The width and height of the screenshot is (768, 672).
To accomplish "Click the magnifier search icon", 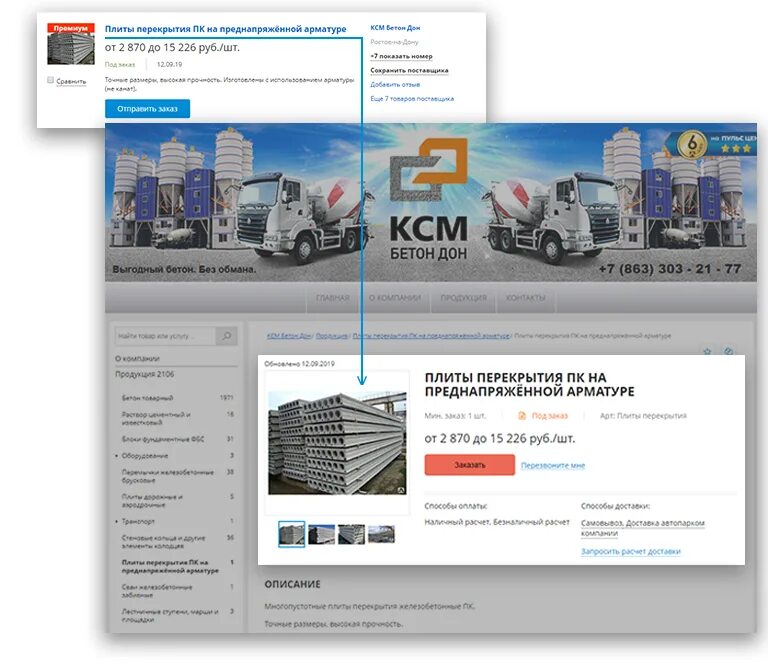I will pos(227,336).
